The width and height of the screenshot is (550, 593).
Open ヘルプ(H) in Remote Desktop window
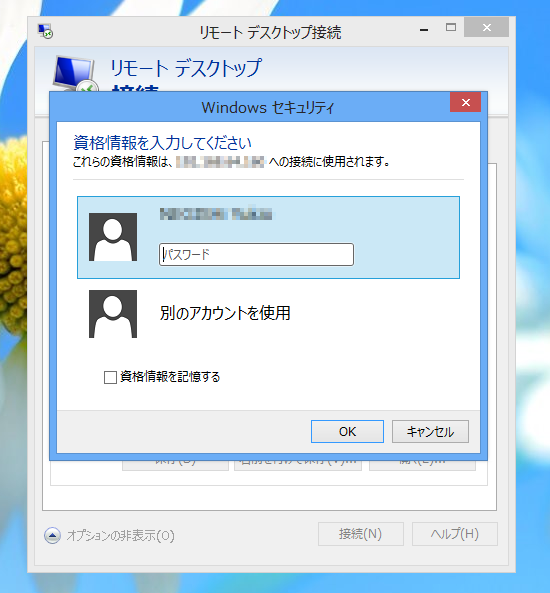[x=455, y=534]
